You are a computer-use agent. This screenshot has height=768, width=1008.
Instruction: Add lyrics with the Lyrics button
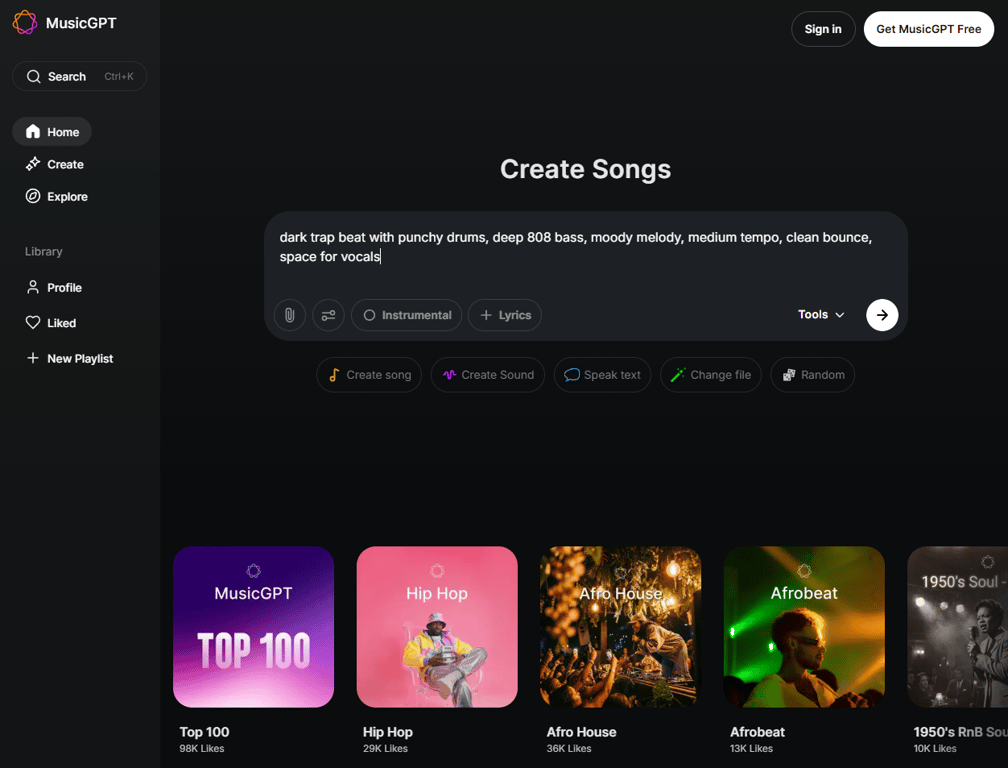point(505,315)
